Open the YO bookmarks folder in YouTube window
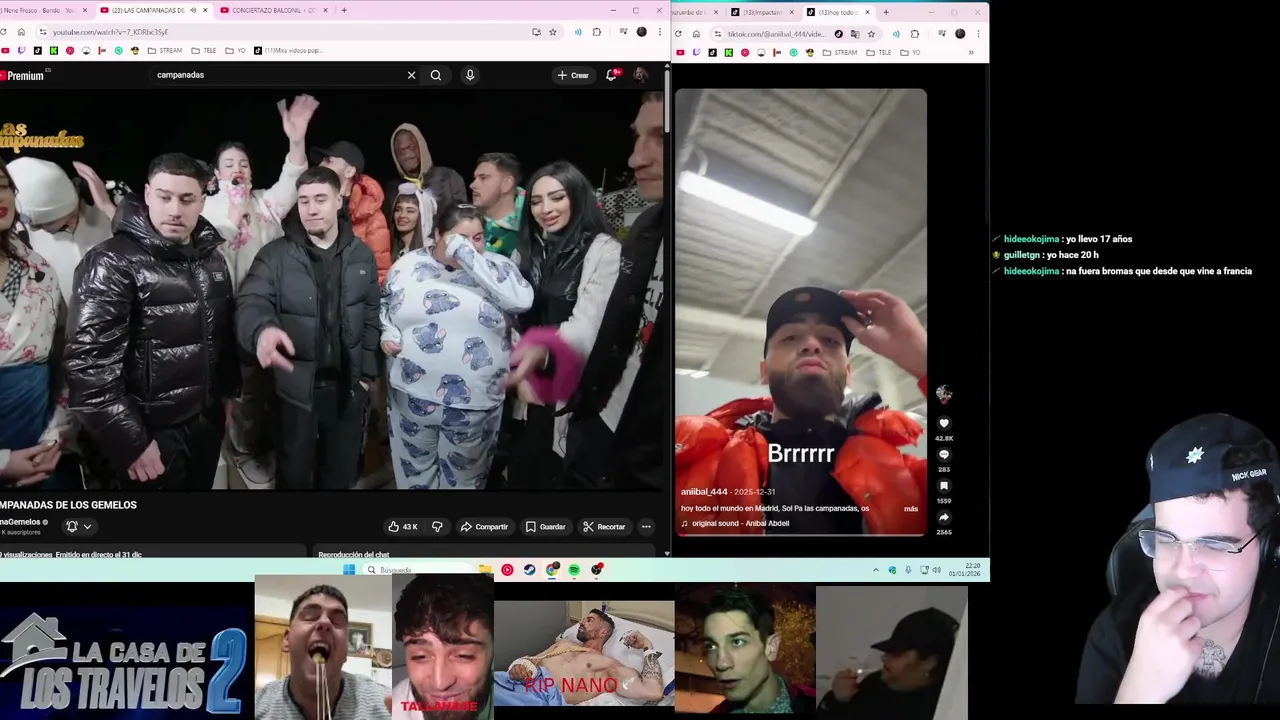This screenshot has height=720, width=1280. pos(235,51)
